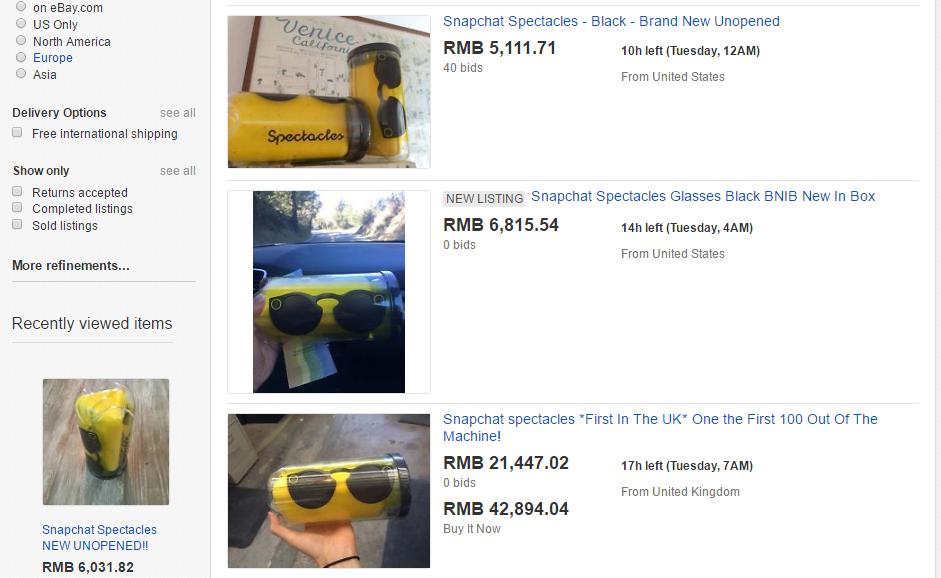Expand Delivery Options via see all
Image resolution: width=941 pixels, height=578 pixels.
click(x=178, y=113)
